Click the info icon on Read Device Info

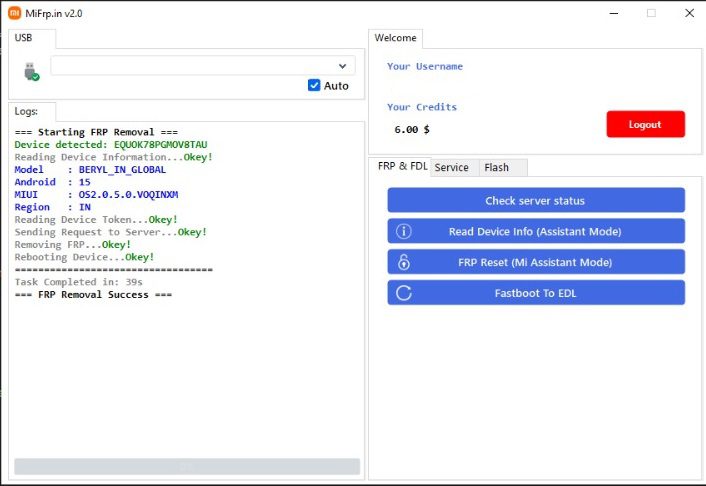[x=404, y=231]
